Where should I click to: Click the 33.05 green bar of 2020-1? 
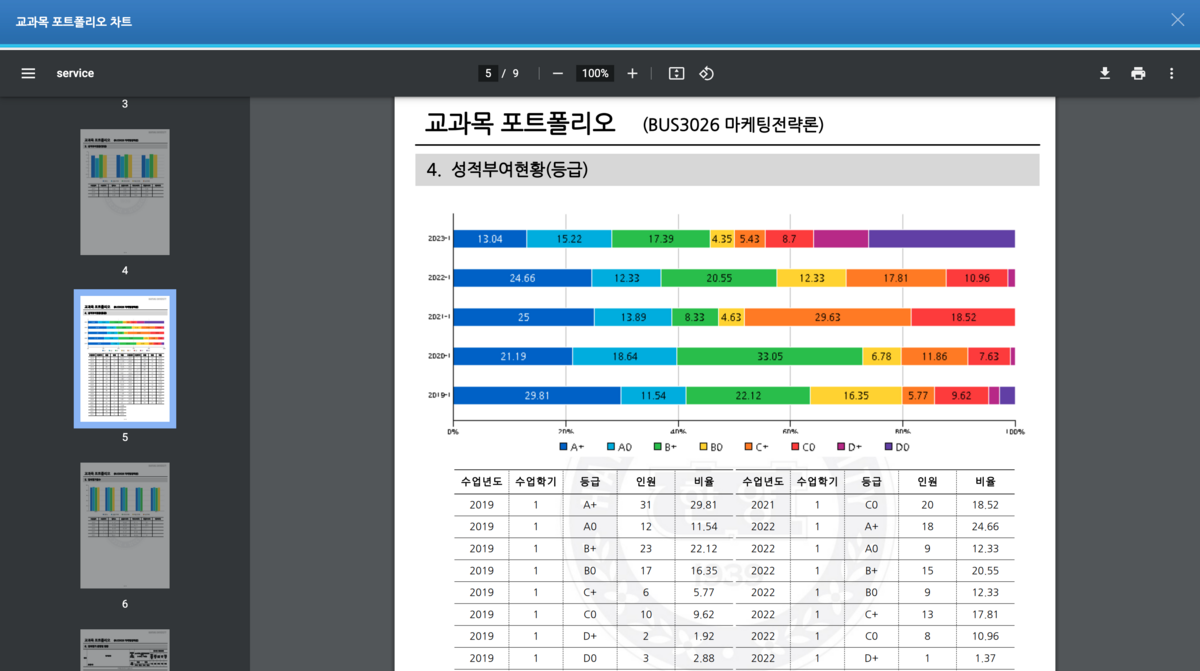pos(769,356)
